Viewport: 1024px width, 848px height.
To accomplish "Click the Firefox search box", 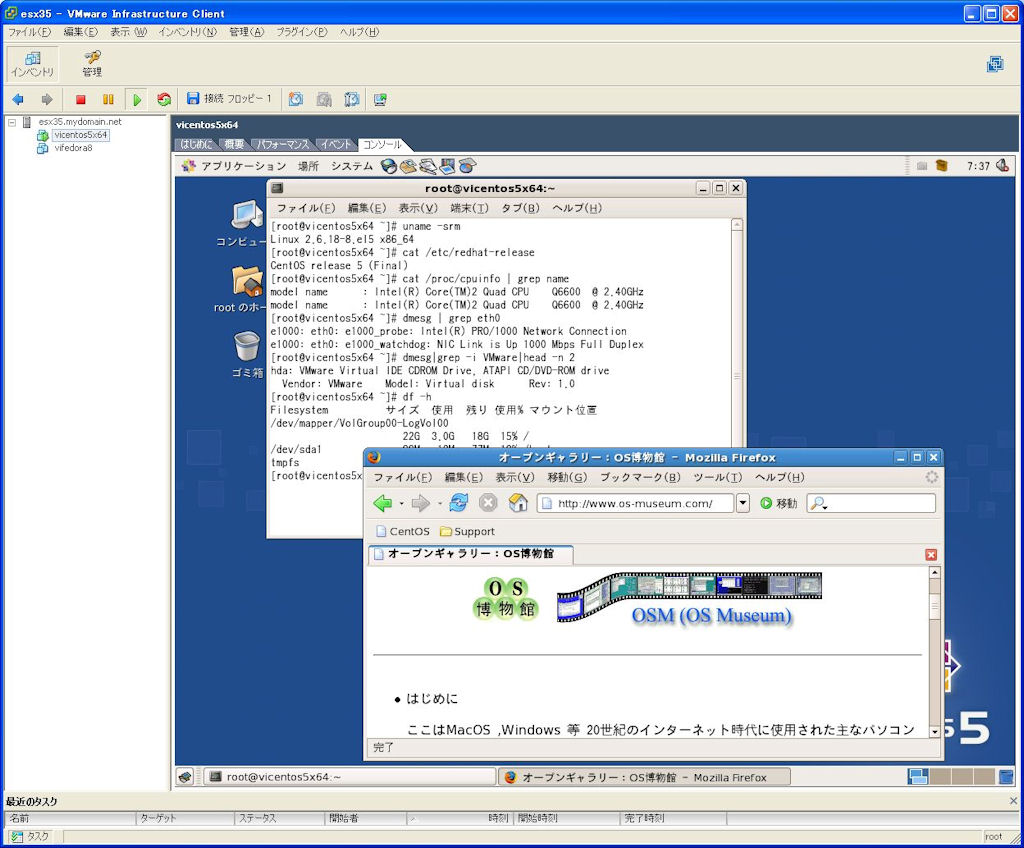I will coord(871,503).
